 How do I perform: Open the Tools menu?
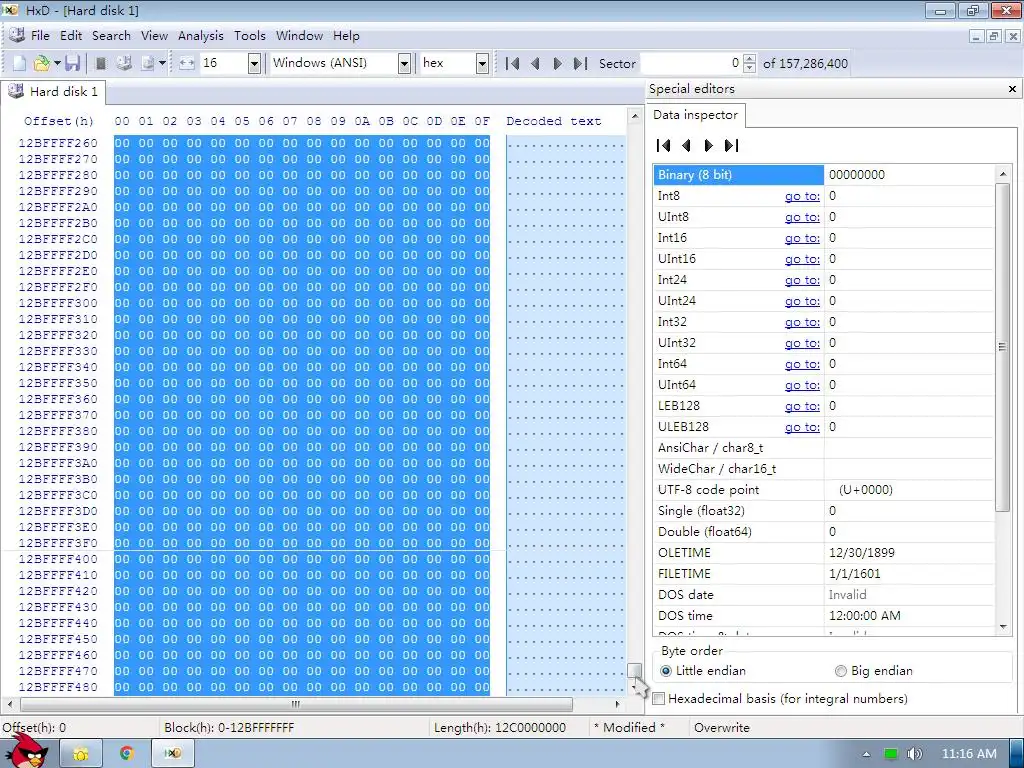click(x=249, y=36)
